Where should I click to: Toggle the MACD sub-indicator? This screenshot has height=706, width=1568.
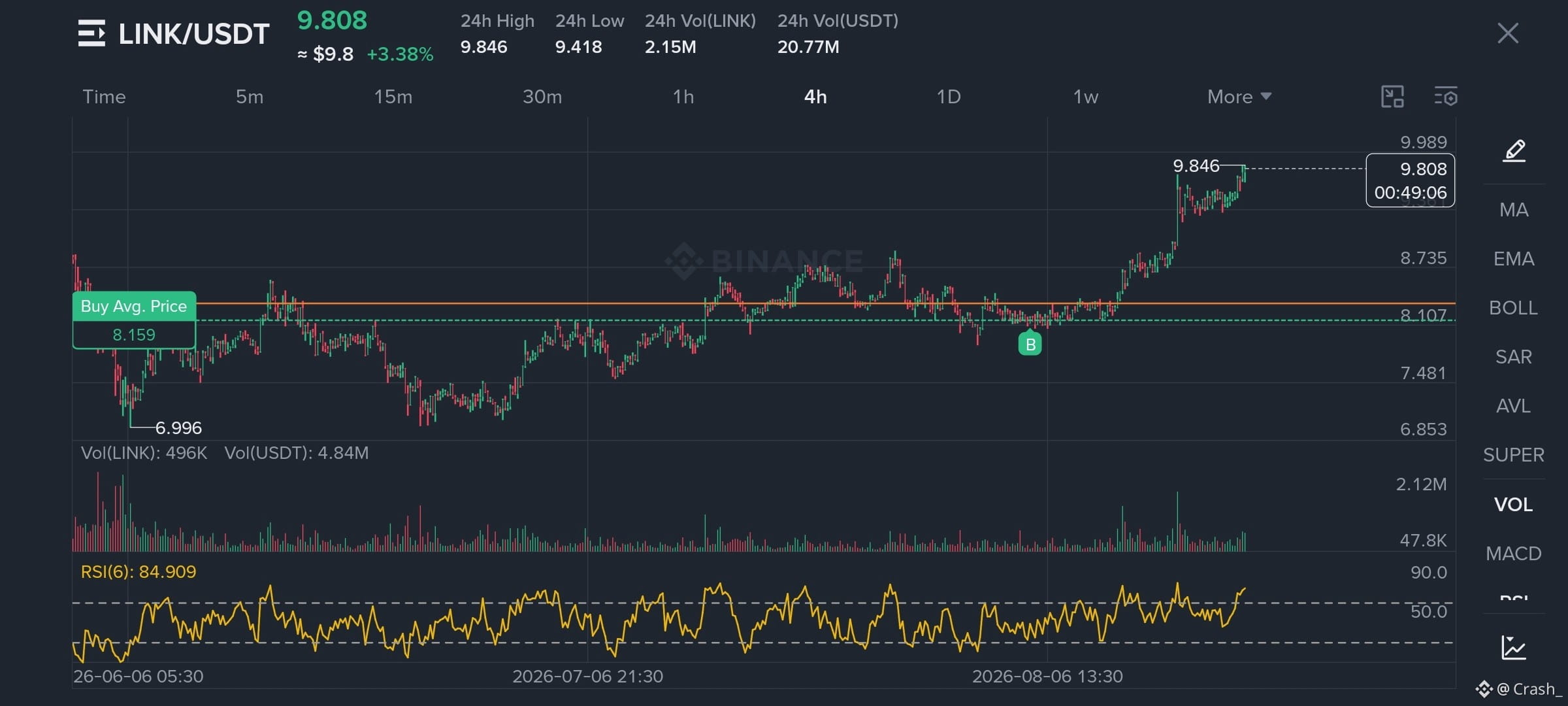[1514, 554]
